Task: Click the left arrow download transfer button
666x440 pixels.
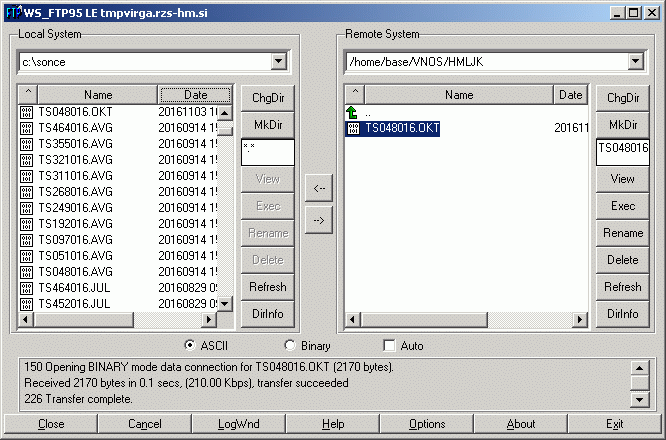Action: (318, 187)
